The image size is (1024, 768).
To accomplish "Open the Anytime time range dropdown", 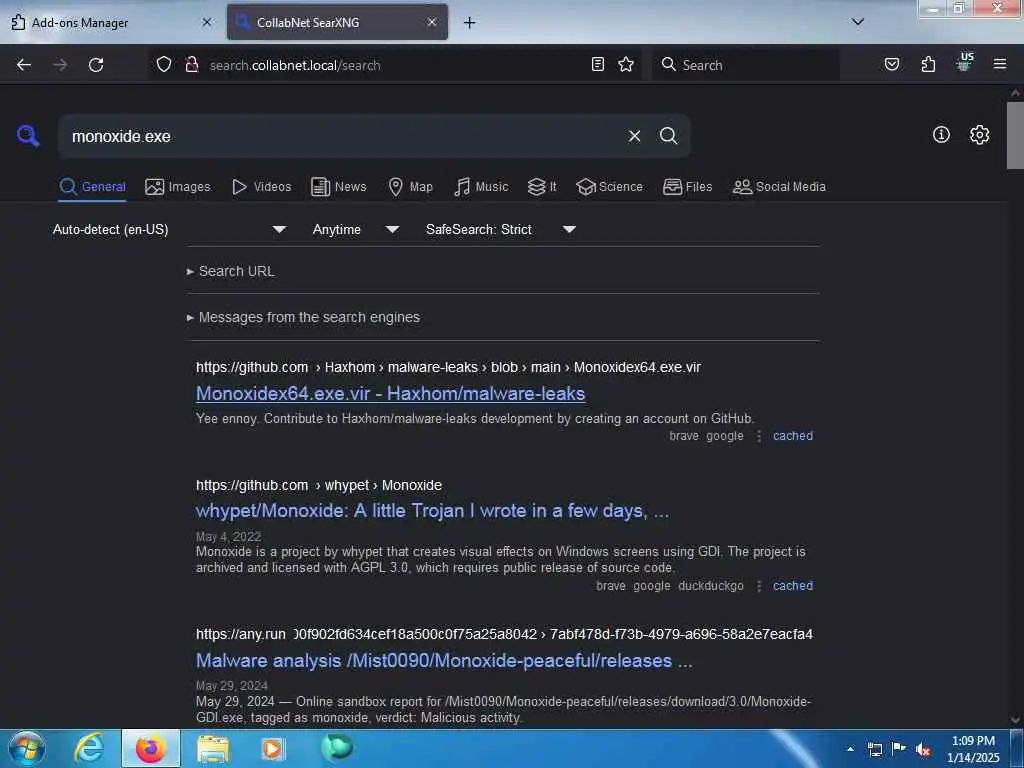I will 356,229.
